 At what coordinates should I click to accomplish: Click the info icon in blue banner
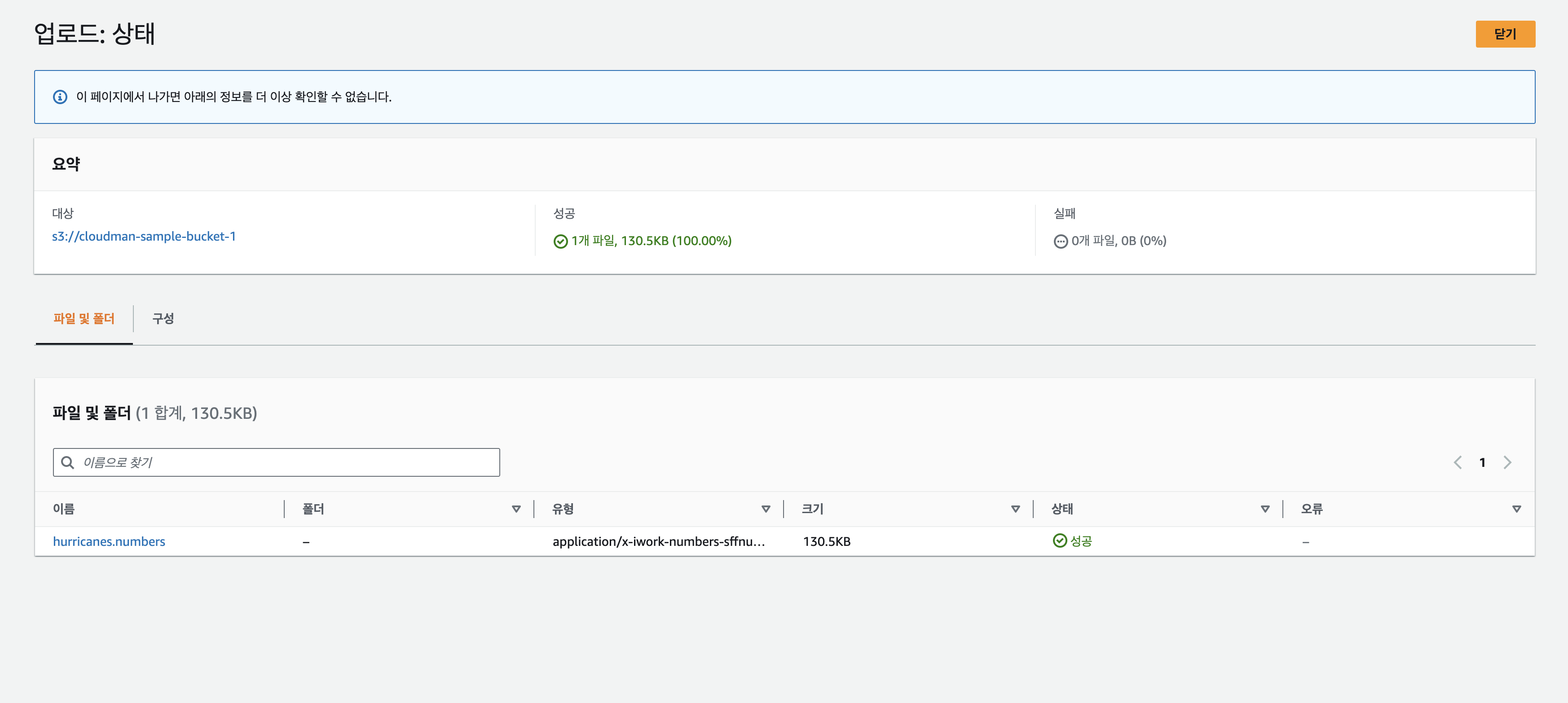(60, 97)
